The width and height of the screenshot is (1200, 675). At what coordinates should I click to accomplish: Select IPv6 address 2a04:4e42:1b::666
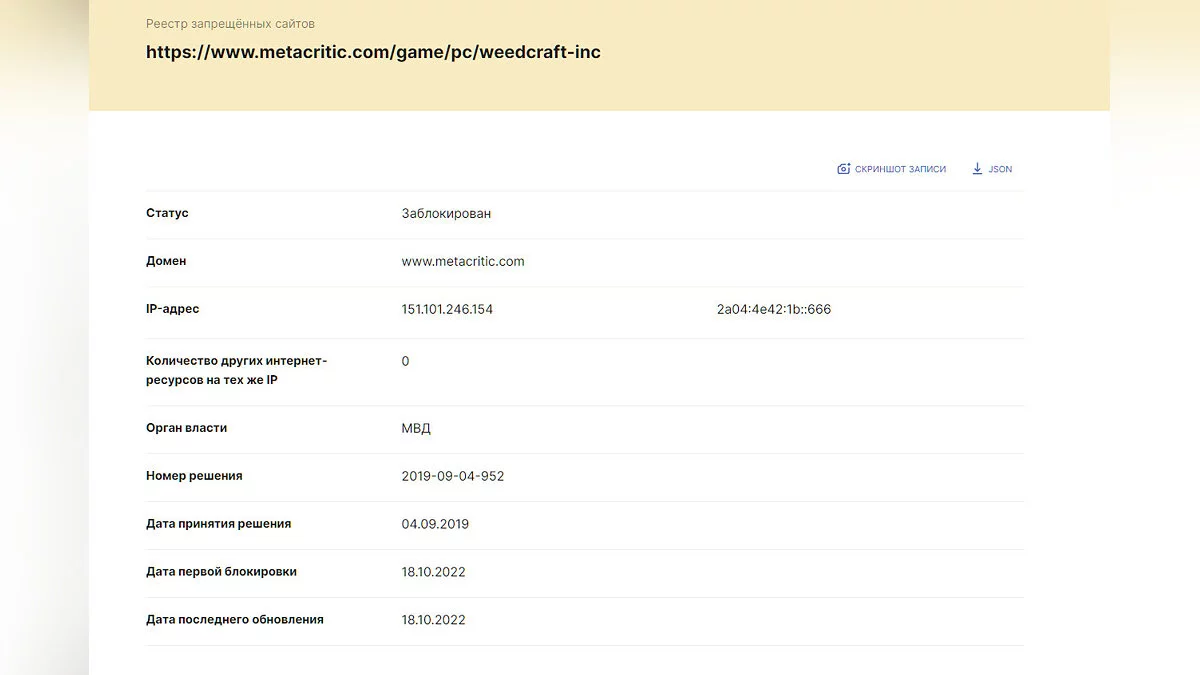pyautogui.click(x=774, y=309)
